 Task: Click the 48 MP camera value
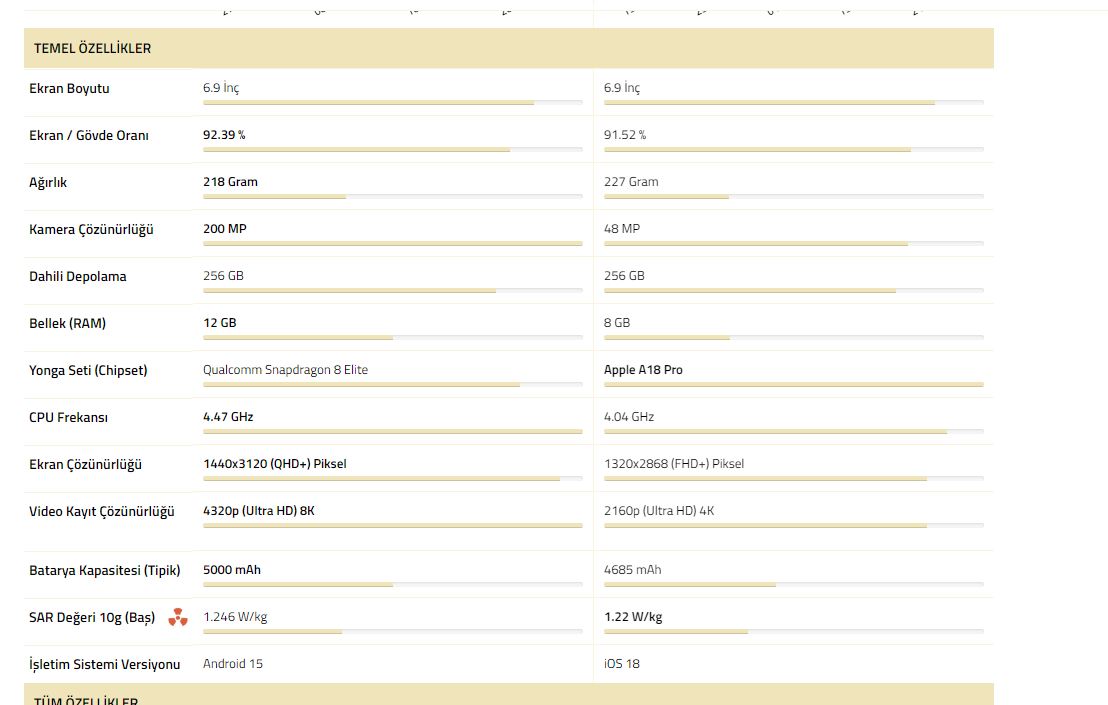tap(622, 229)
